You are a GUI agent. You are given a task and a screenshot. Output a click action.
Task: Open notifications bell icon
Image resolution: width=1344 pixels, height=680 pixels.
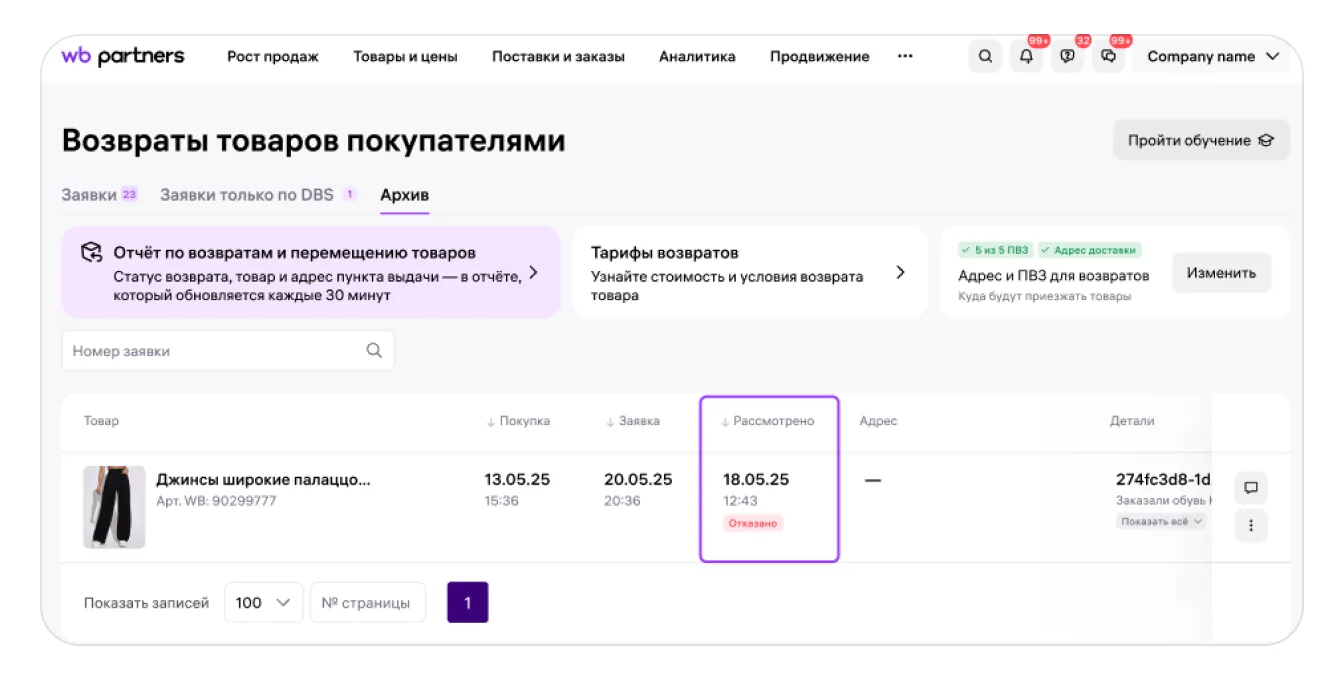[x=1026, y=57]
